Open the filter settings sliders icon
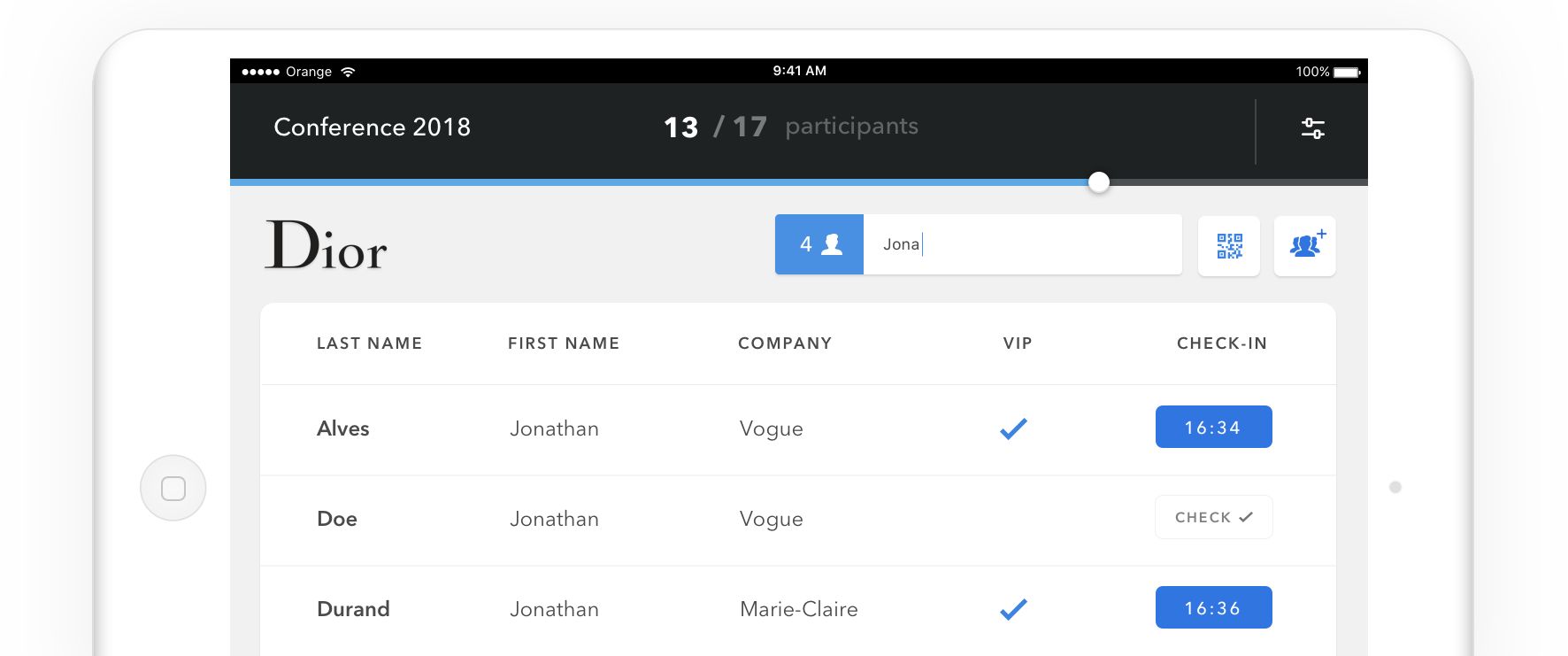The height and width of the screenshot is (656, 1568). (x=1312, y=128)
